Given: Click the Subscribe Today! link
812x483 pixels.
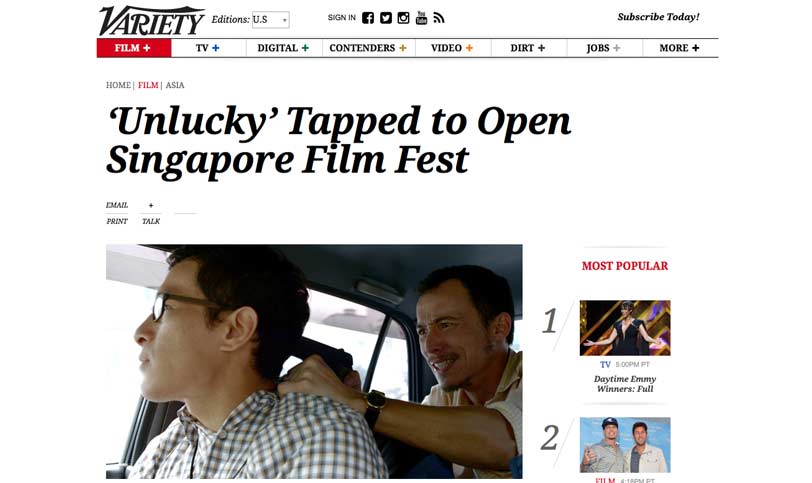Looking at the screenshot, I should click(658, 17).
